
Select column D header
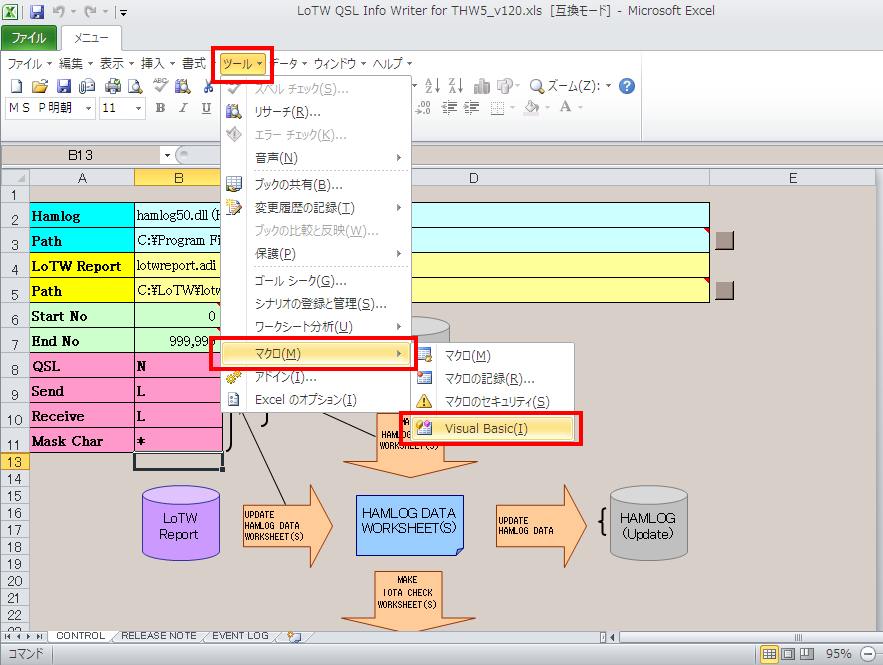pos(473,178)
